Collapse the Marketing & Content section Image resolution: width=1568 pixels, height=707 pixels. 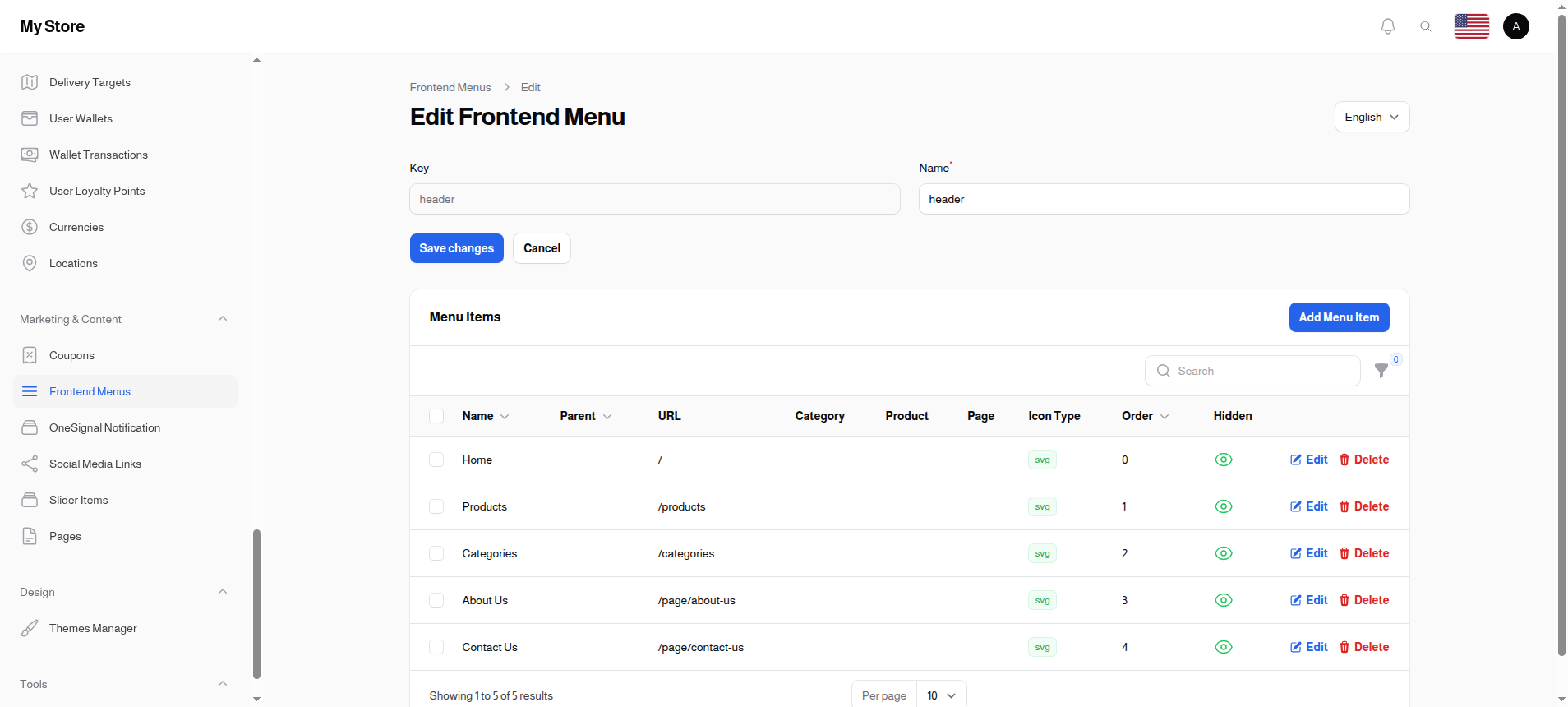click(x=223, y=319)
